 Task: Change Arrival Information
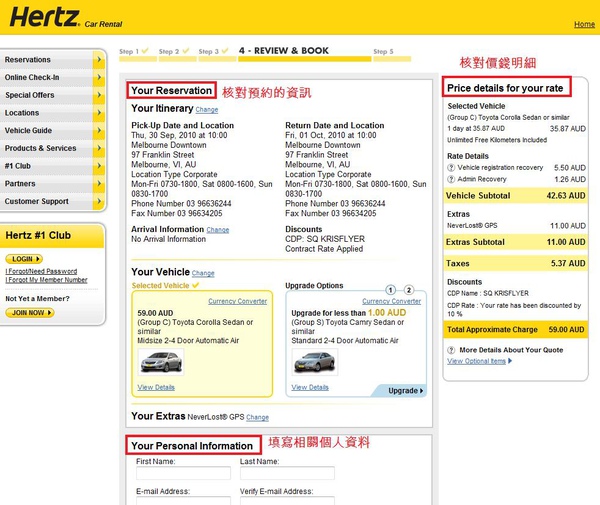218,230
